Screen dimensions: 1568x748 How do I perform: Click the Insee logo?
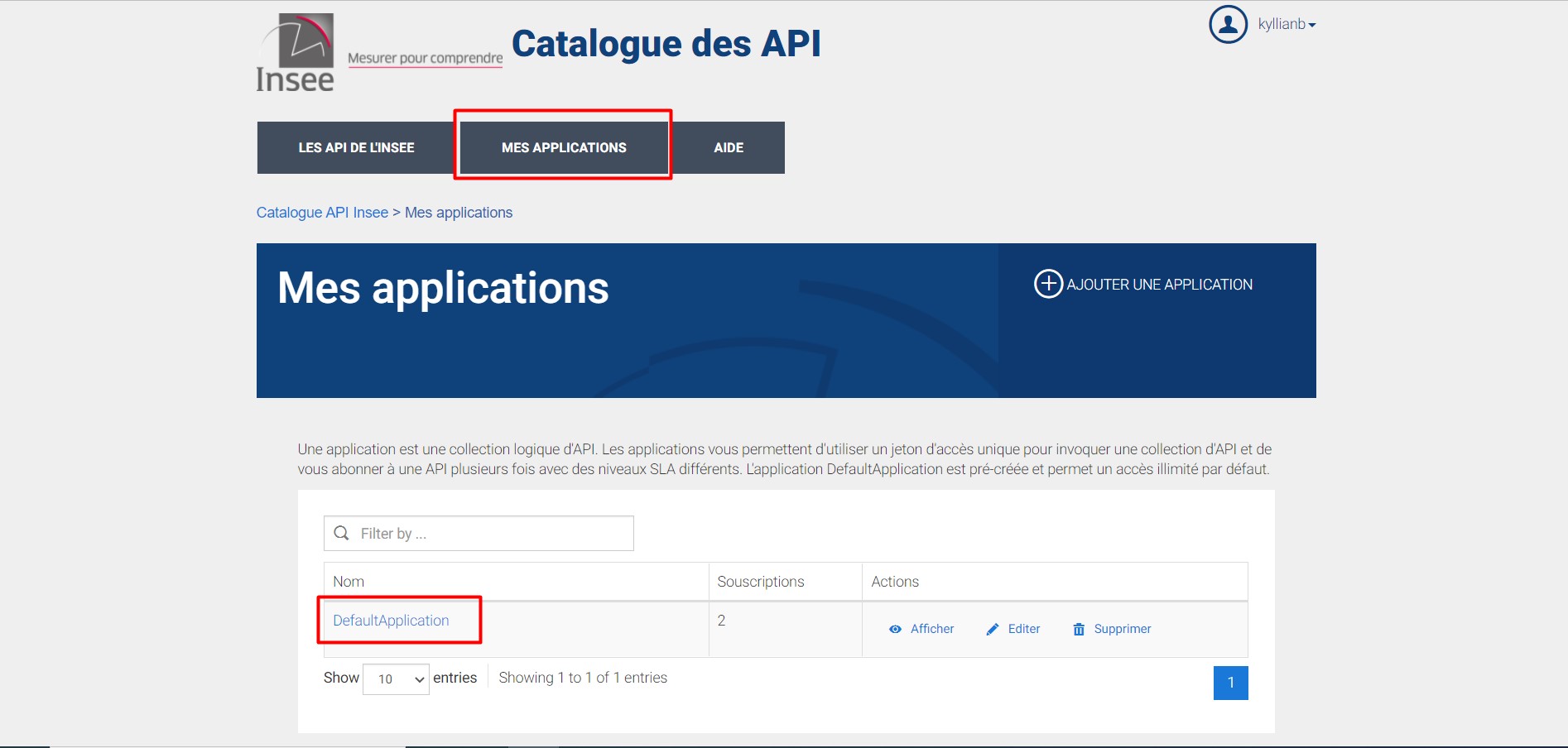tap(296, 52)
